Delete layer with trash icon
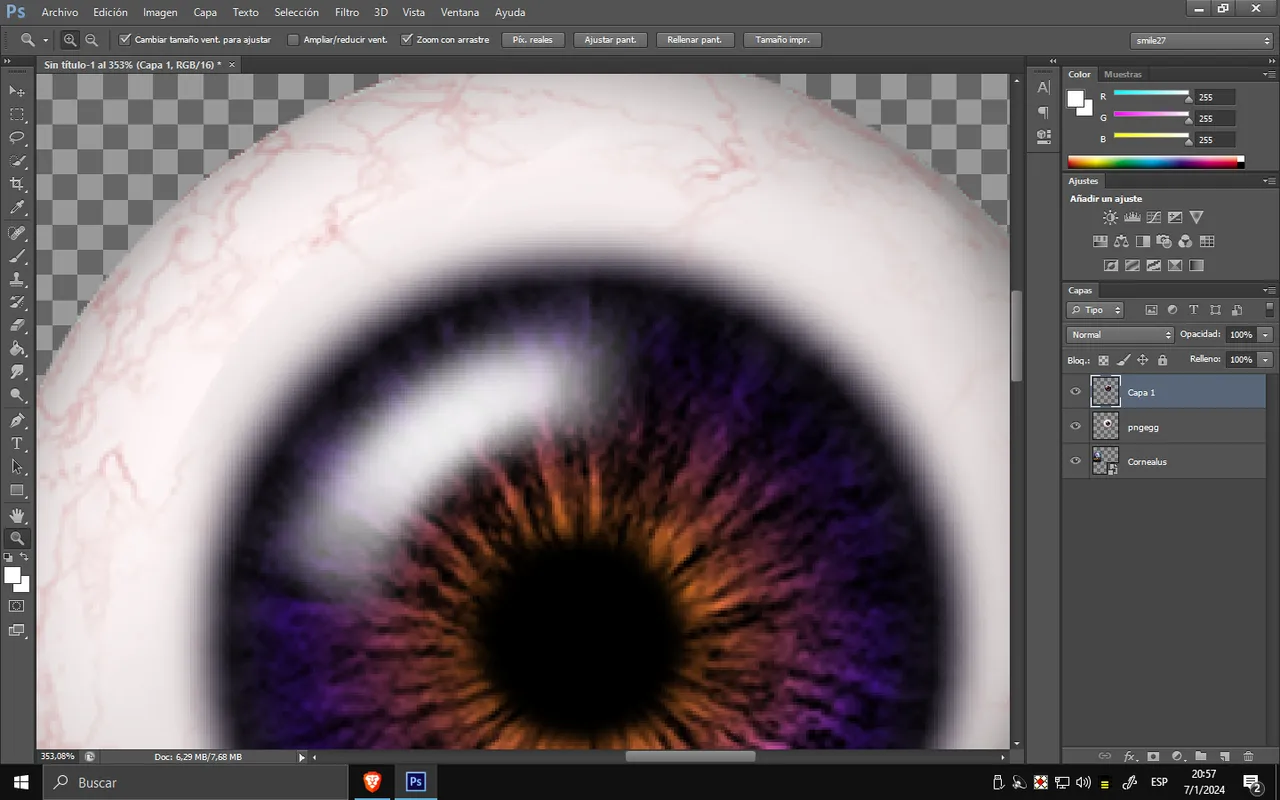 [x=1248, y=757]
